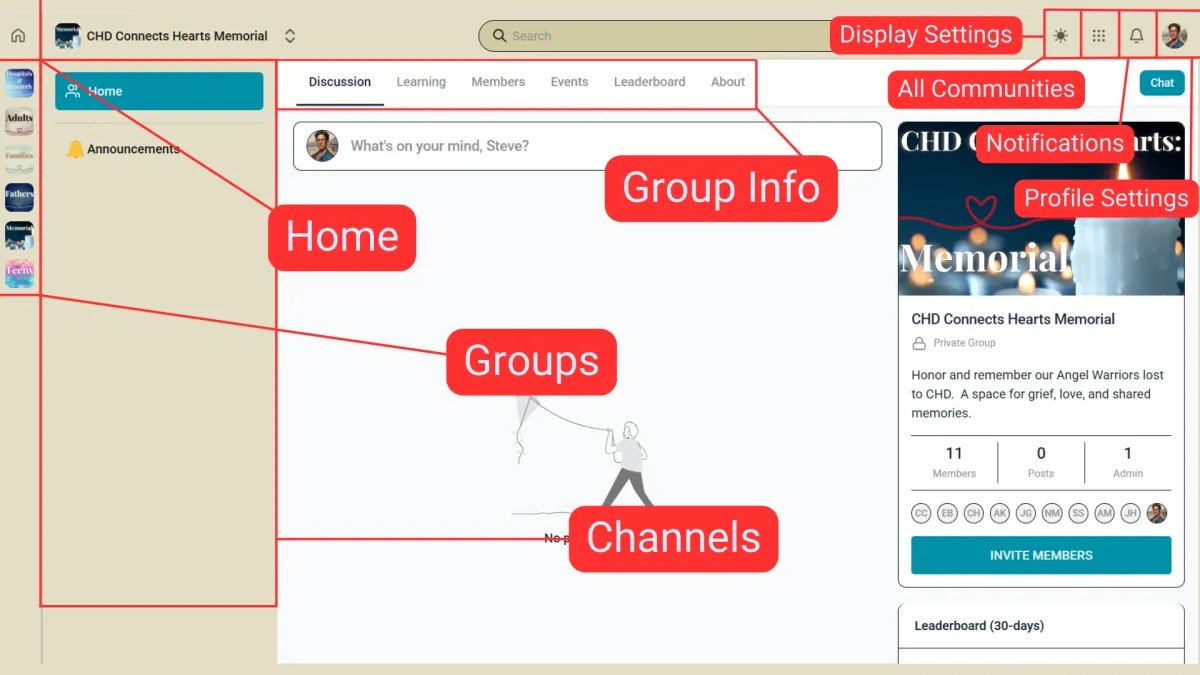Switch to the Learning tab
Screen dimensions: 1200x675
[421, 82]
